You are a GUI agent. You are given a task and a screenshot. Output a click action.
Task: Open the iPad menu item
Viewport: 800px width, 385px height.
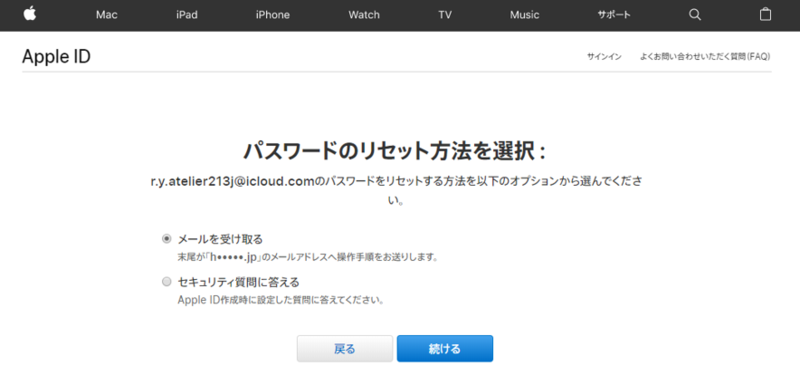[x=187, y=15]
